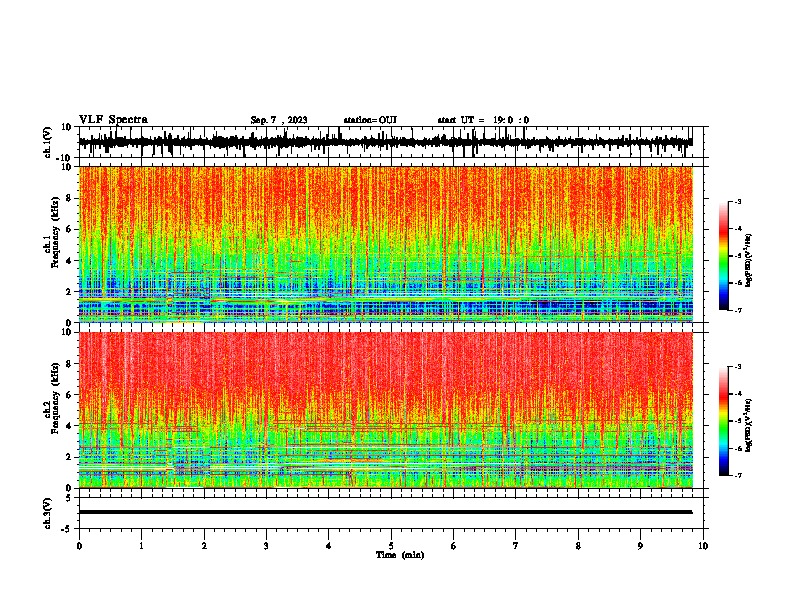
Task: Click time axis tick label '5'
Action: 391,546
